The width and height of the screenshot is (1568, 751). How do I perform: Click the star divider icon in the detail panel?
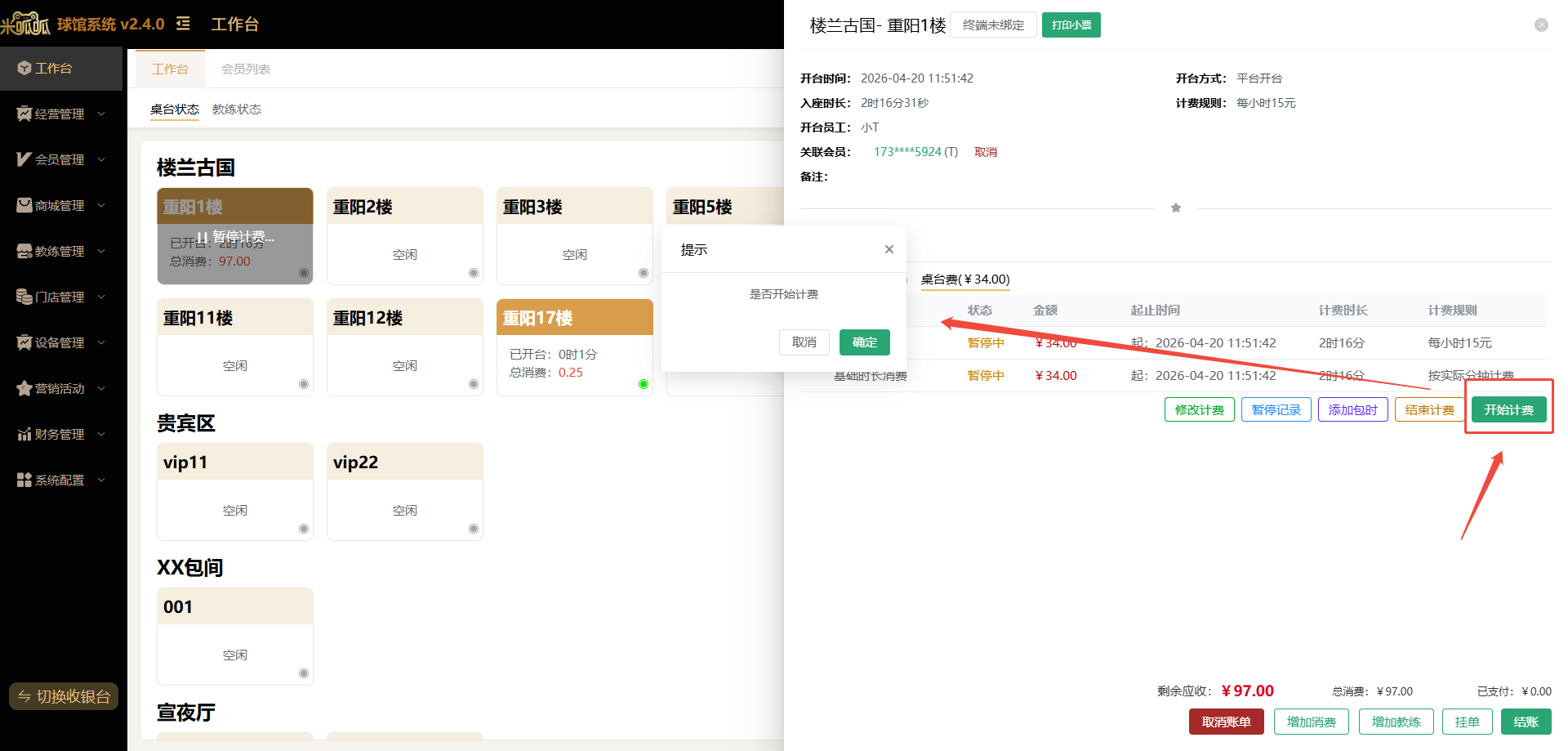pyautogui.click(x=1176, y=208)
